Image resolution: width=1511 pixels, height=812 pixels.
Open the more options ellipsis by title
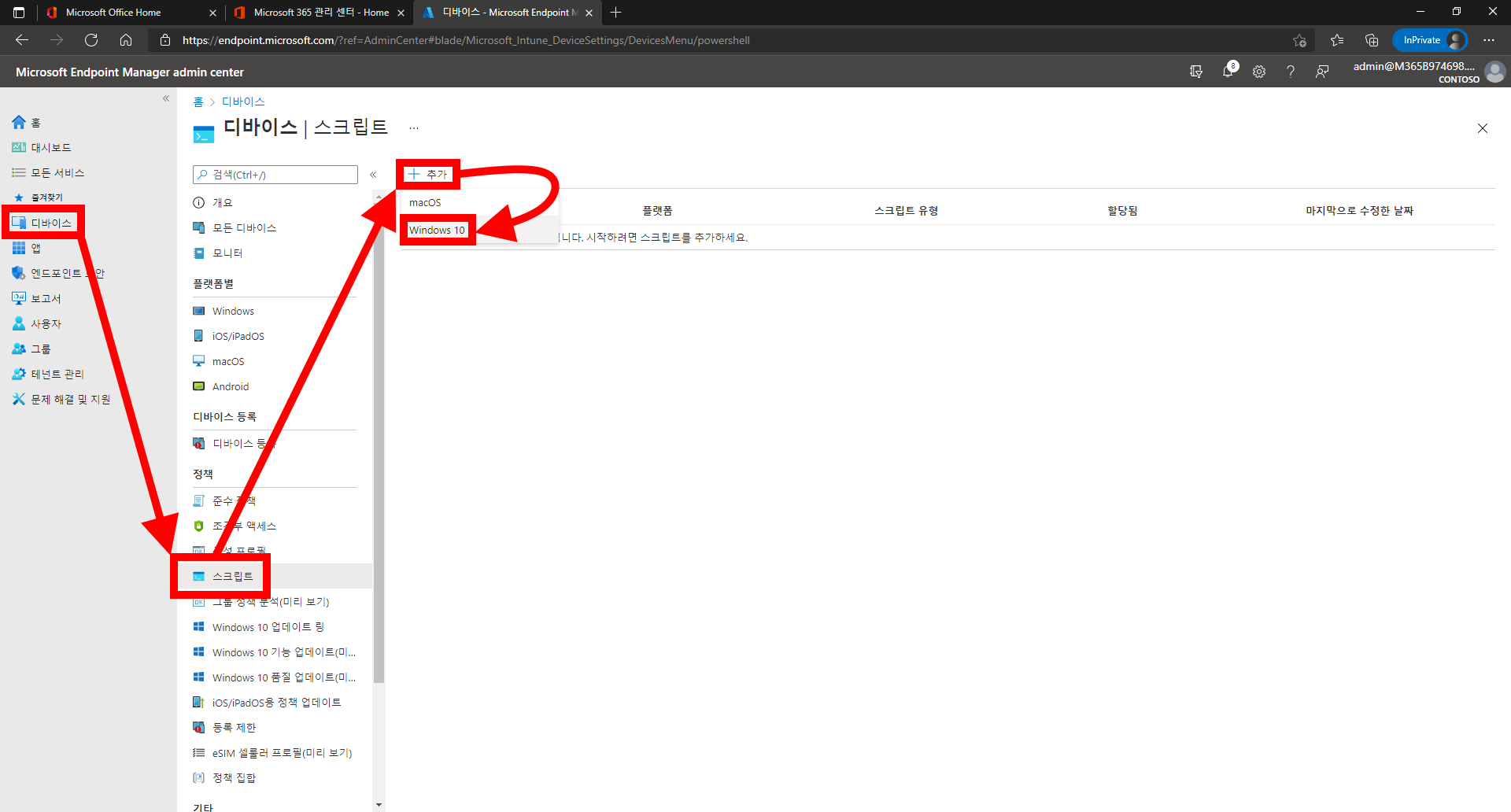tap(414, 127)
